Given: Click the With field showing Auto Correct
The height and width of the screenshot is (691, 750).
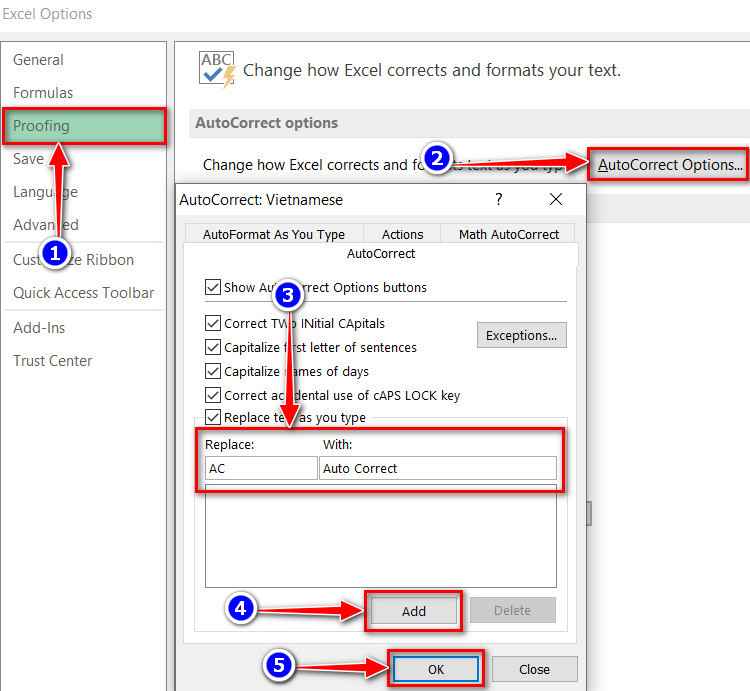Looking at the screenshot, I should pyautogui.click(x=438, y=468).
